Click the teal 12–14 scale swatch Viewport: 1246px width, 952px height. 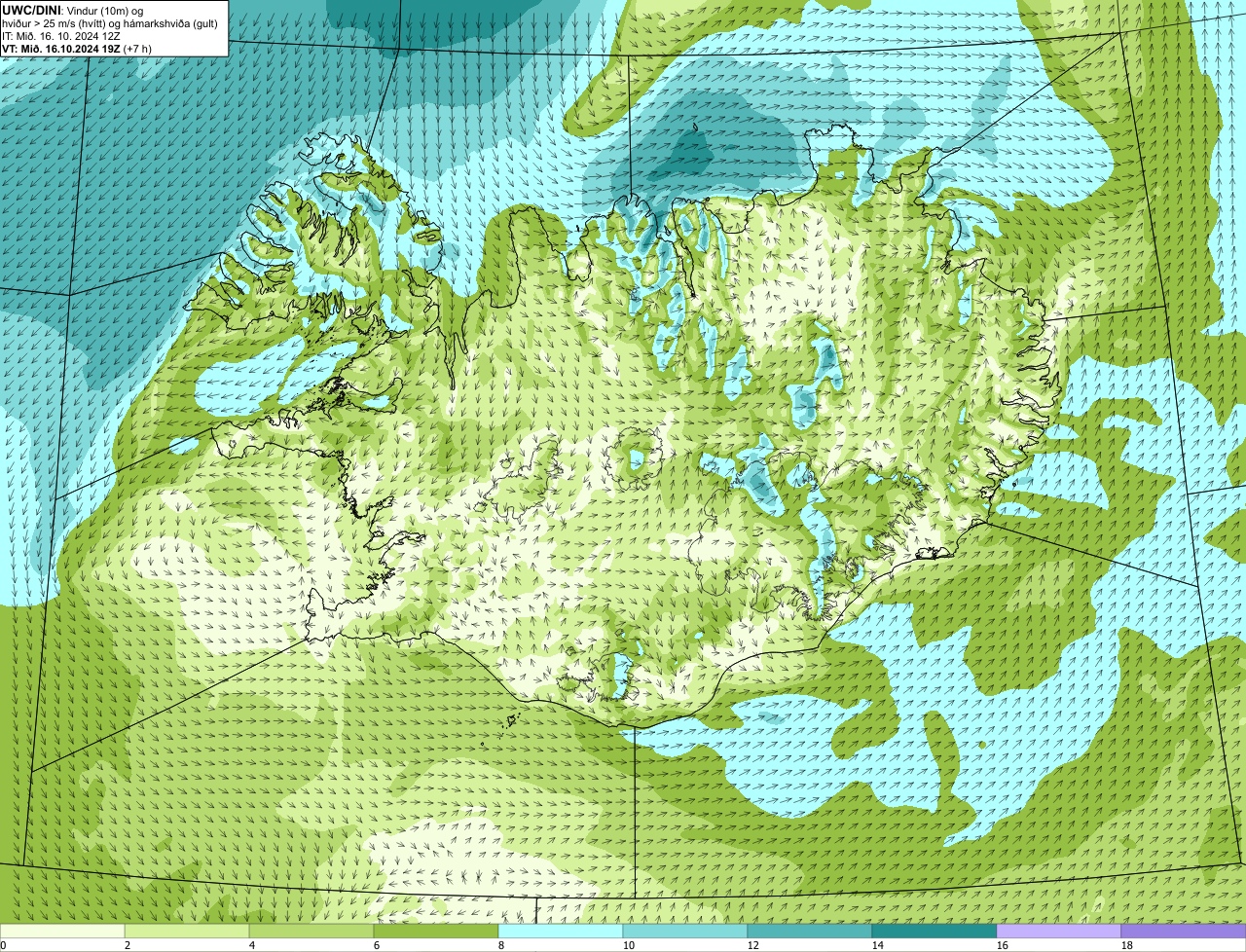tap(810, 931)
